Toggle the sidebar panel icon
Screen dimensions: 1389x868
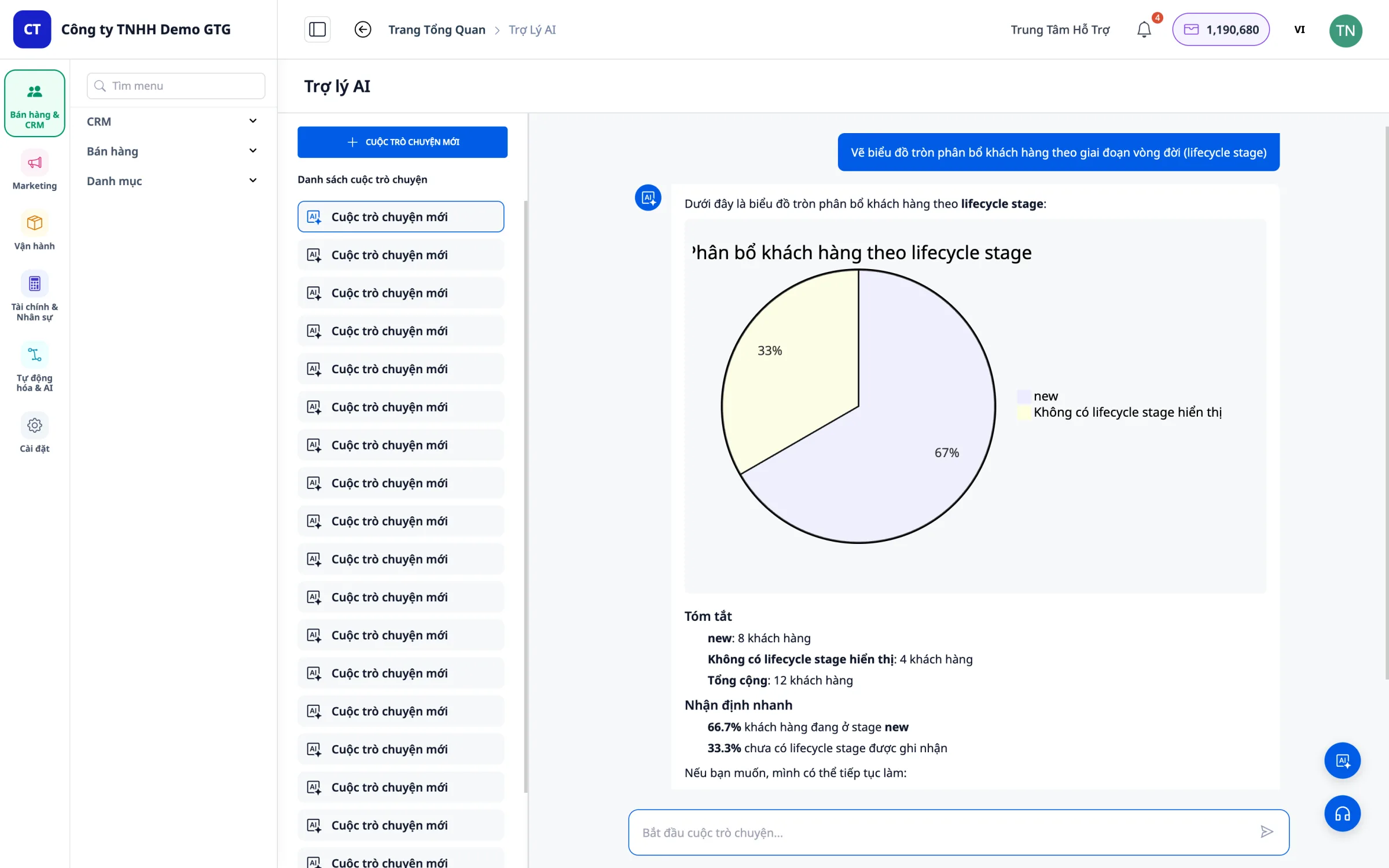coord(317,30)
